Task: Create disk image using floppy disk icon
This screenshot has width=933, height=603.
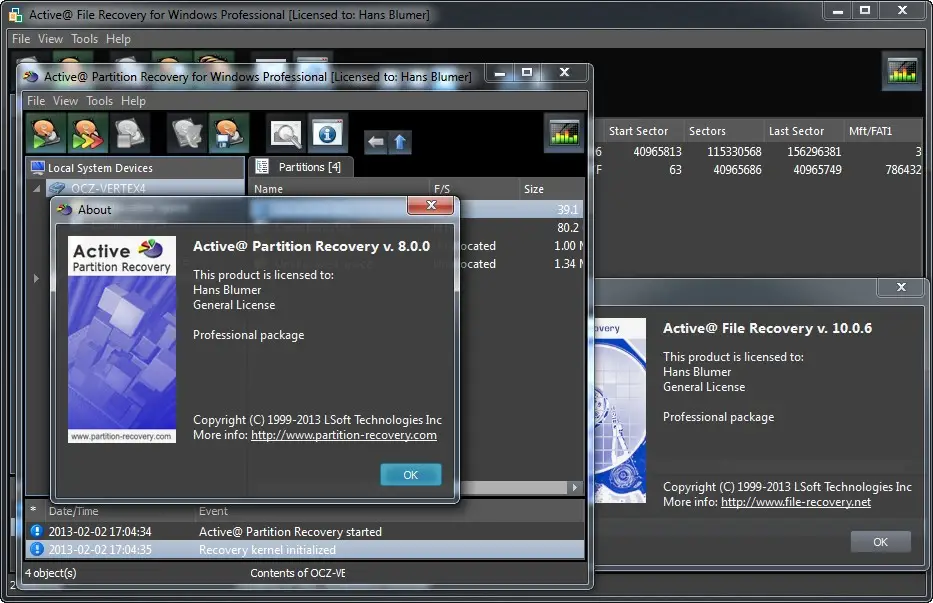Action: click(x=228, y=133)
